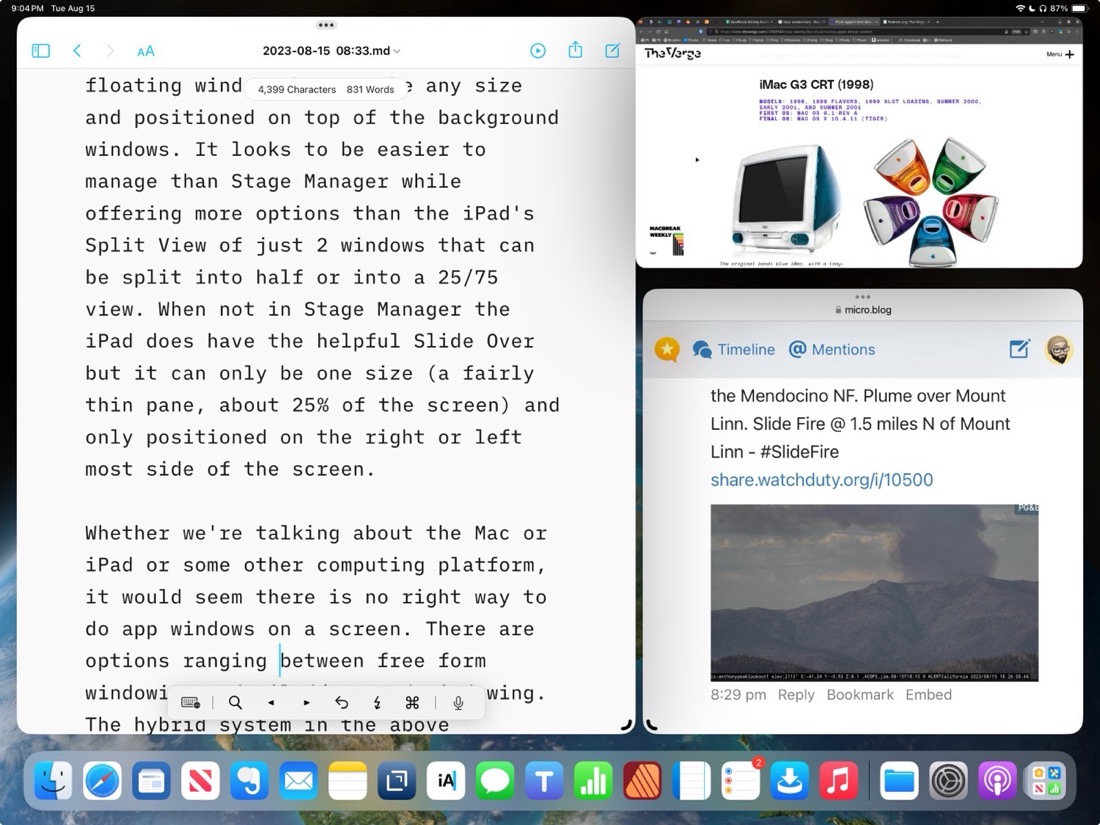Screen dimensions: 1100x825
Task: Tap the share icon in iA Writer toolbar
Action: 575,50
